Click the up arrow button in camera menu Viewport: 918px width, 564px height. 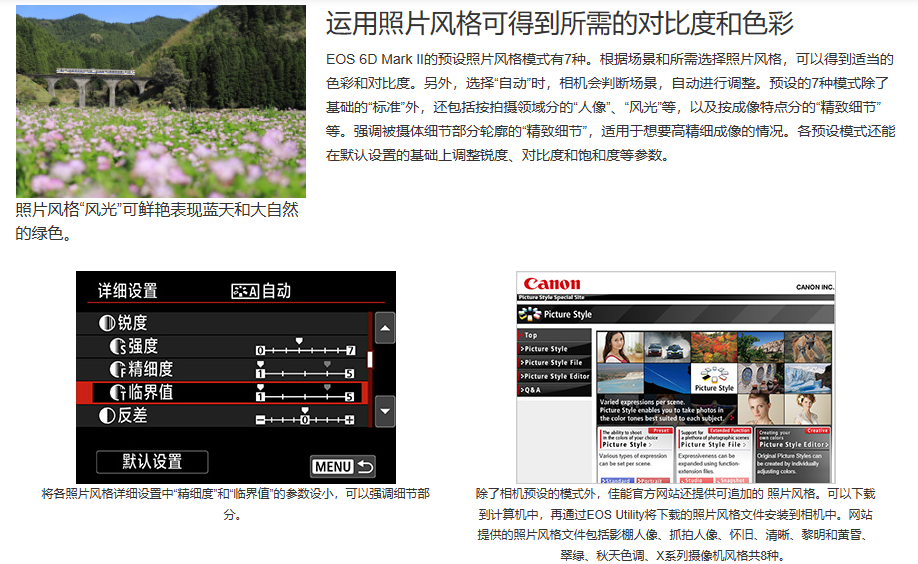pos(385,328)
